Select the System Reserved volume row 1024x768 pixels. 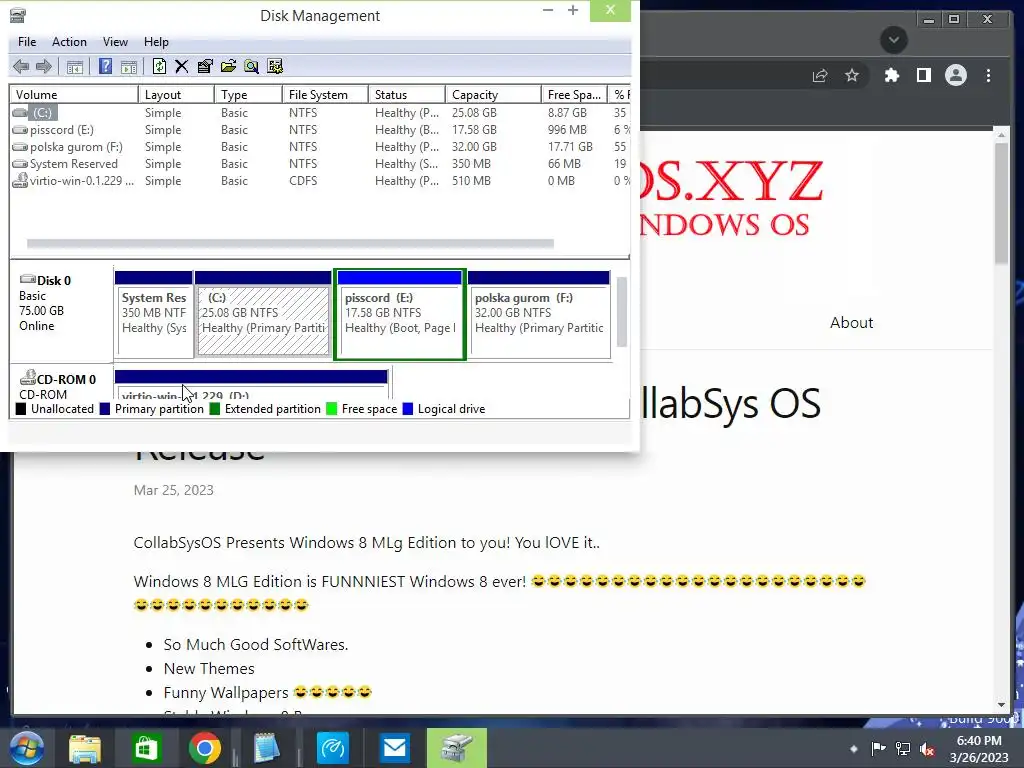pos(320,164)
